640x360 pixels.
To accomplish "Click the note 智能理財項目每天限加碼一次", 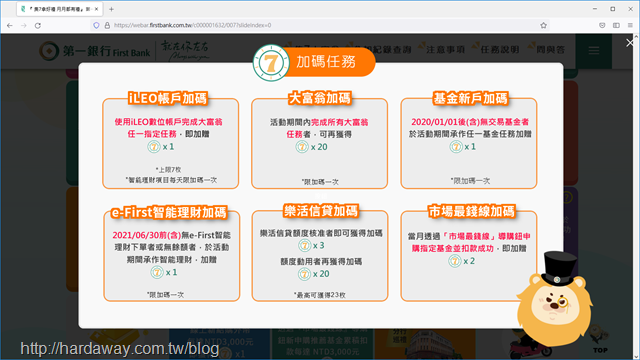I will tap(171, 180).
